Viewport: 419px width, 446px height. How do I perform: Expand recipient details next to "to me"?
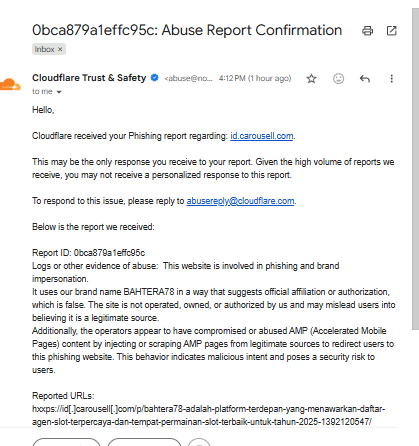tap(59, 92)
